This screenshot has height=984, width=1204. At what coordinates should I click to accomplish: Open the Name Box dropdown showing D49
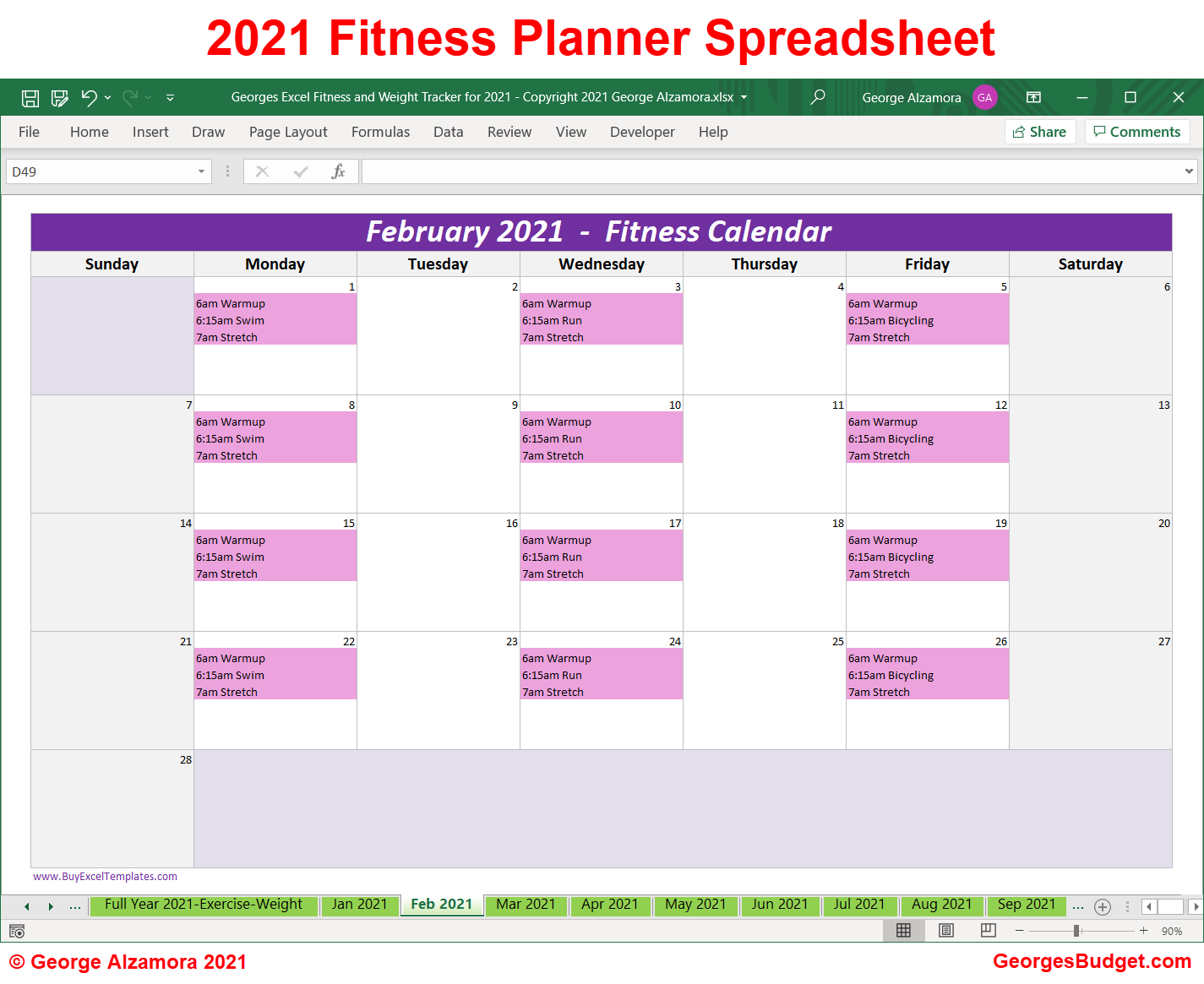(x=201, y=171)
